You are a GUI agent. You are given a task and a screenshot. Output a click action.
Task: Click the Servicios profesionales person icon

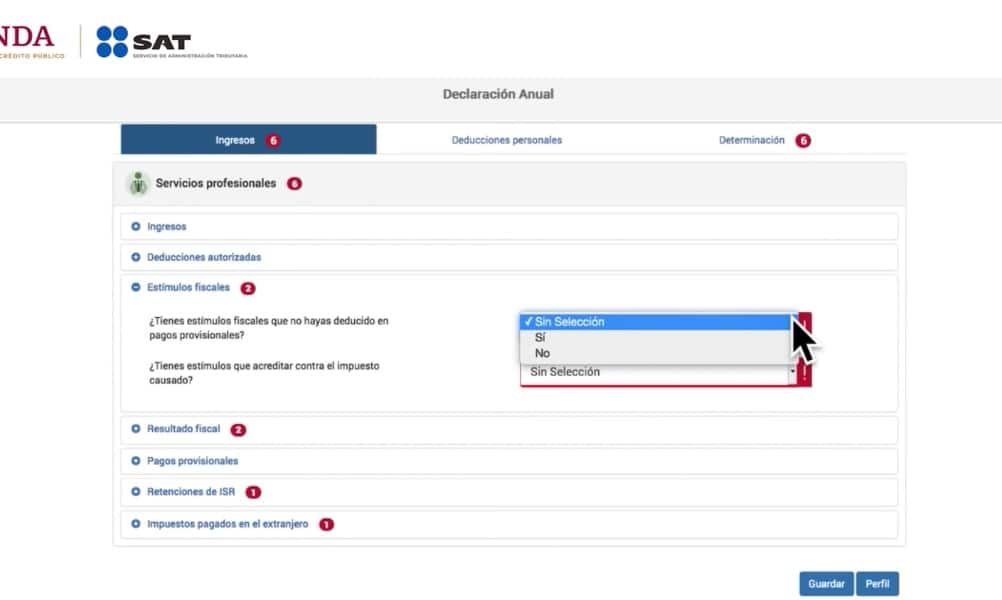pyautogui.click(x=137, y=184)
